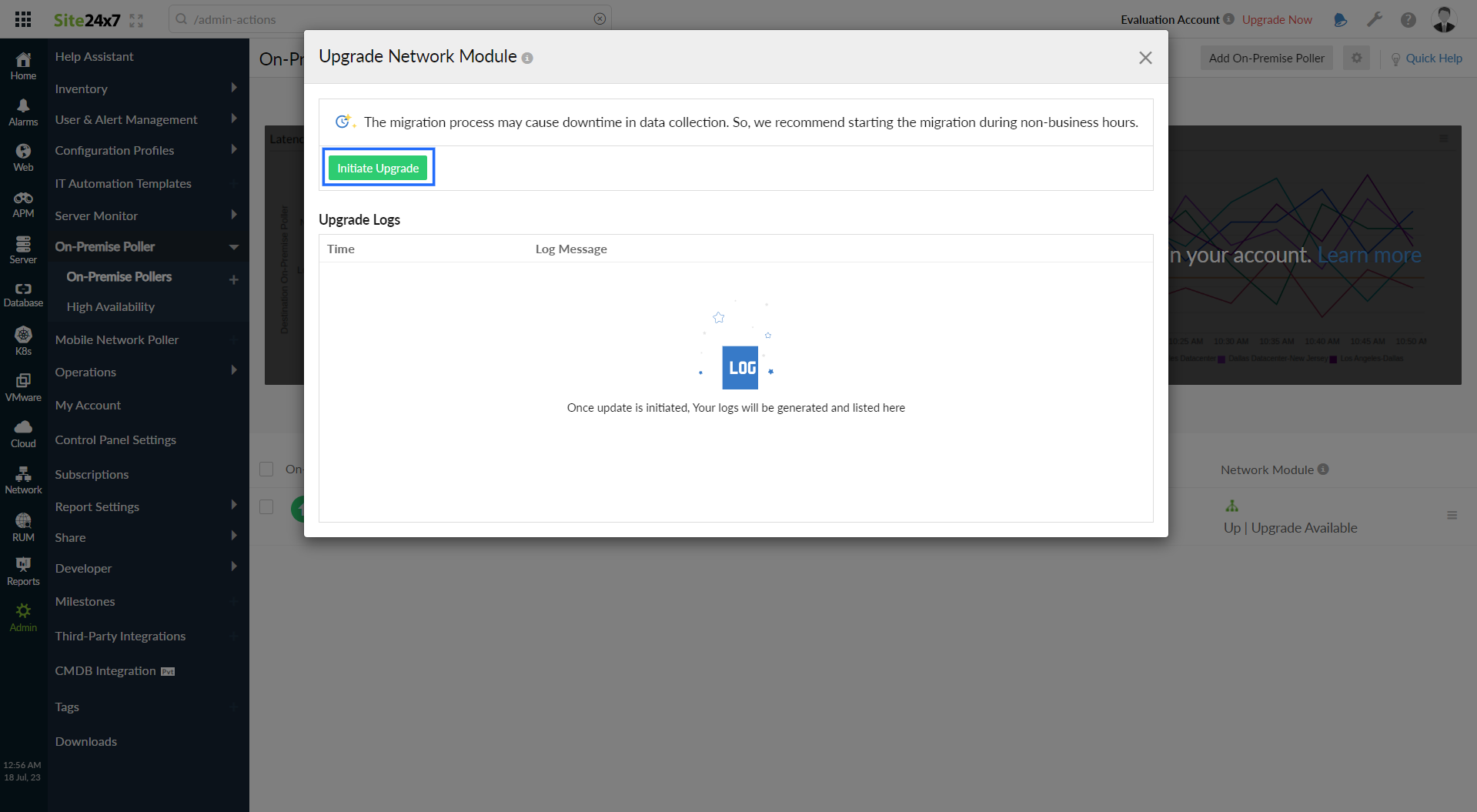Expand the Inventory submenu
The width and height of the screenshot is (1477, 812).
[233, 89]
